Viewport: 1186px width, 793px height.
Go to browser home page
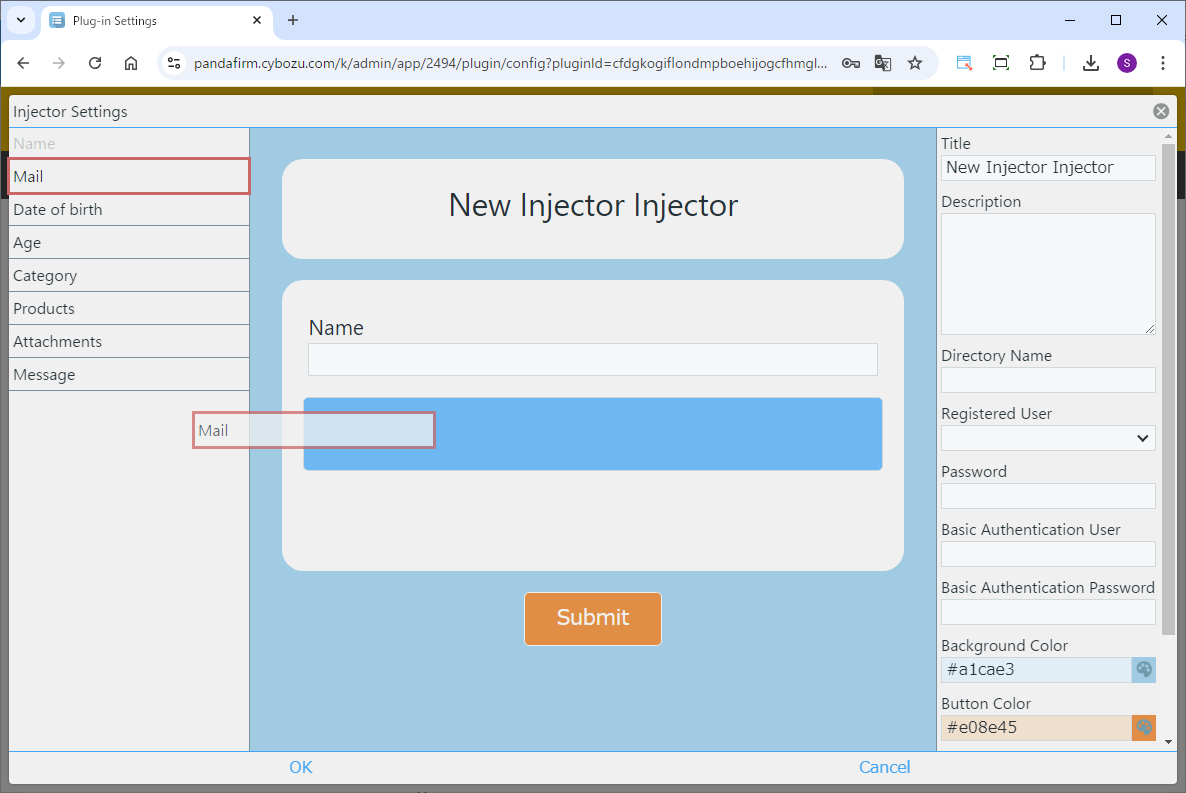131,63
